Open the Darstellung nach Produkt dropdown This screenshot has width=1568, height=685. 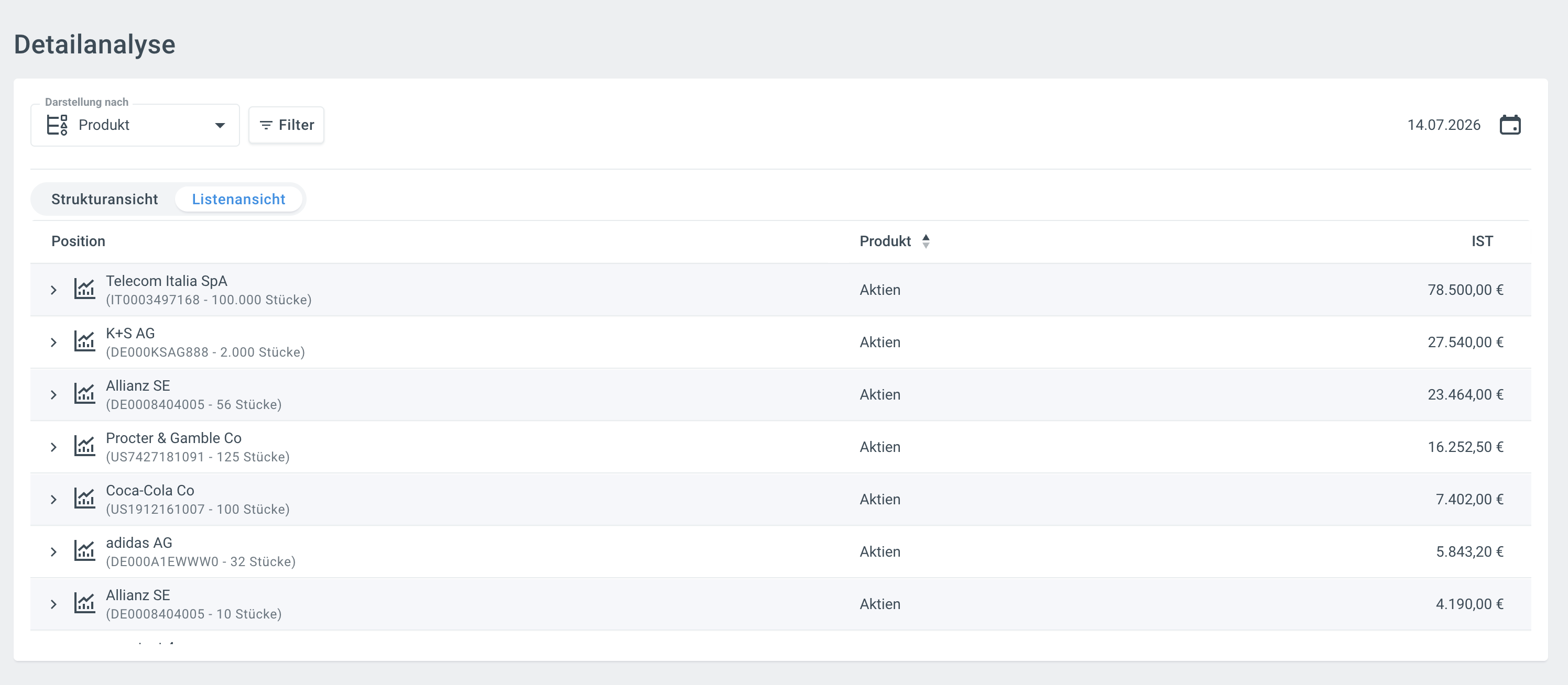tap(135, 125)
